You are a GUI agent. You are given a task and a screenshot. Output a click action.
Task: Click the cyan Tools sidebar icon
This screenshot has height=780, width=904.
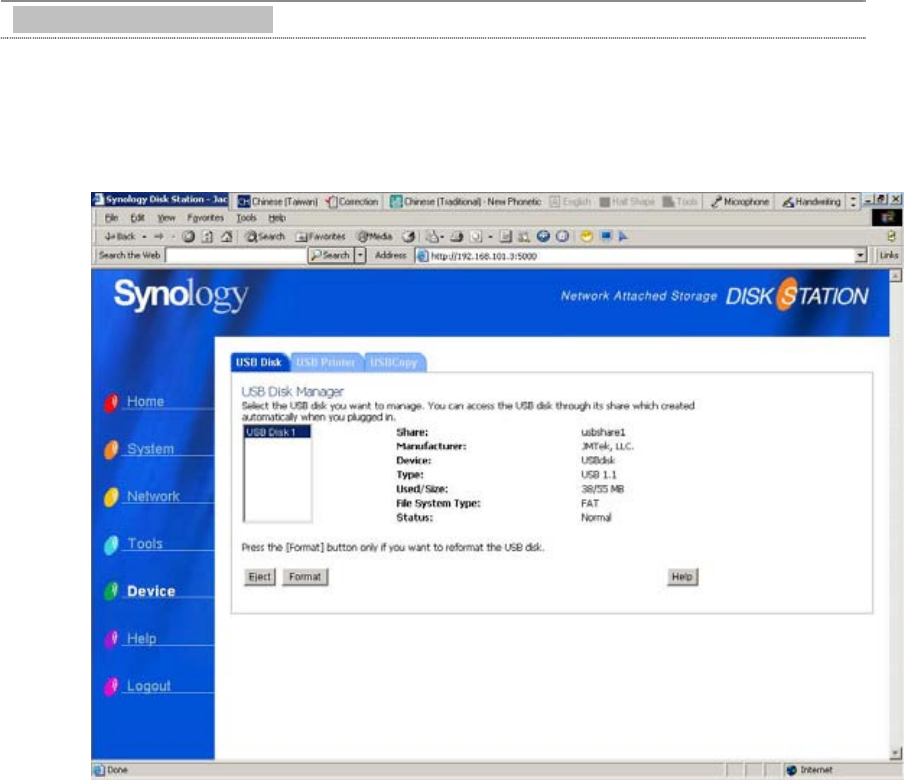111,544
